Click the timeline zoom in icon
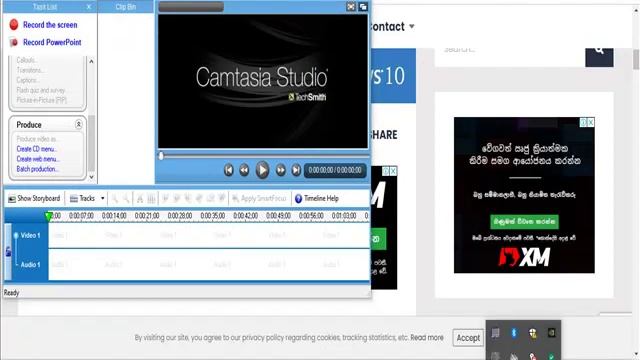 [x=115, y=198]
